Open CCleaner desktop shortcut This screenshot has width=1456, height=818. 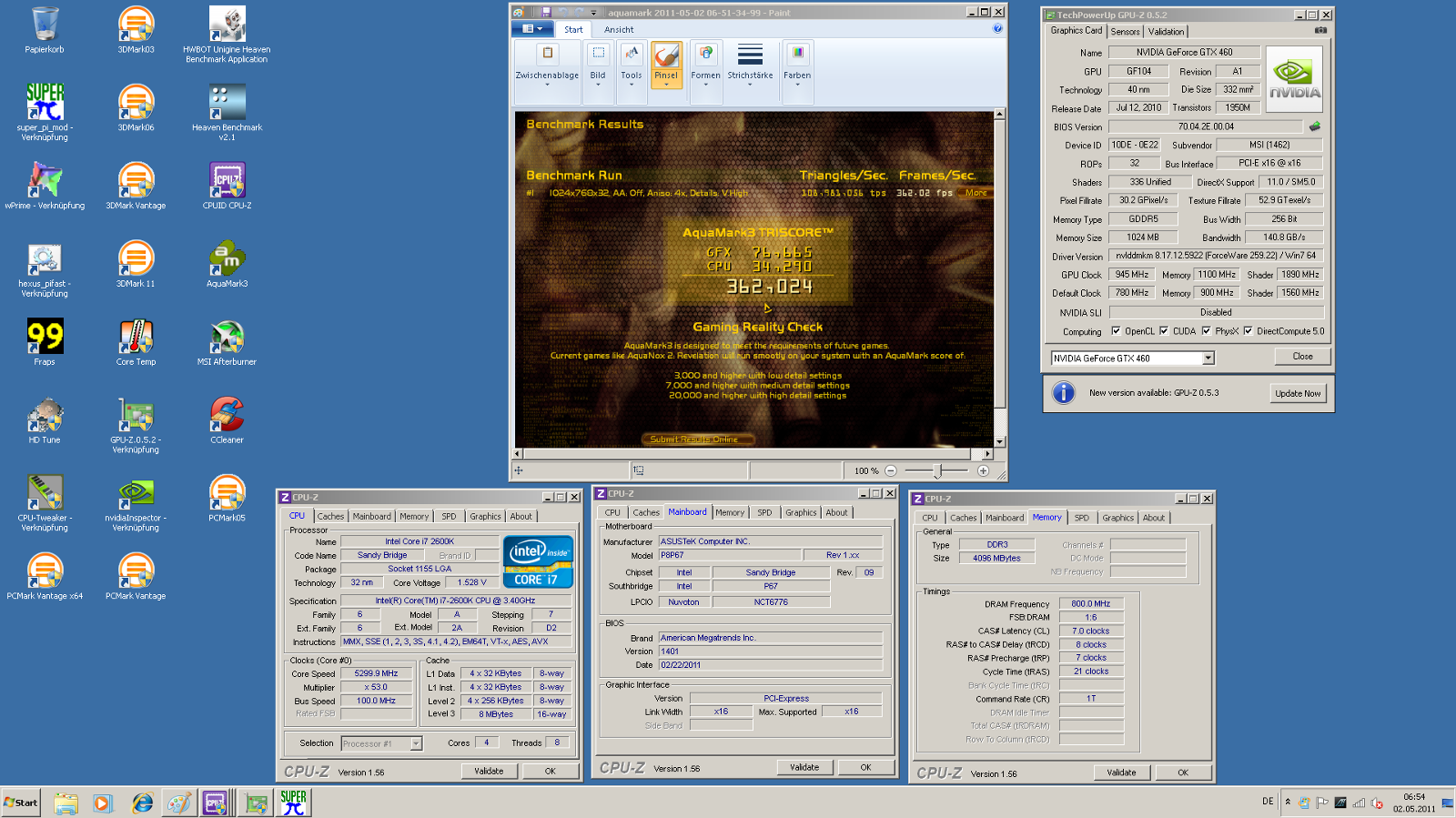(x=227, y=421)
